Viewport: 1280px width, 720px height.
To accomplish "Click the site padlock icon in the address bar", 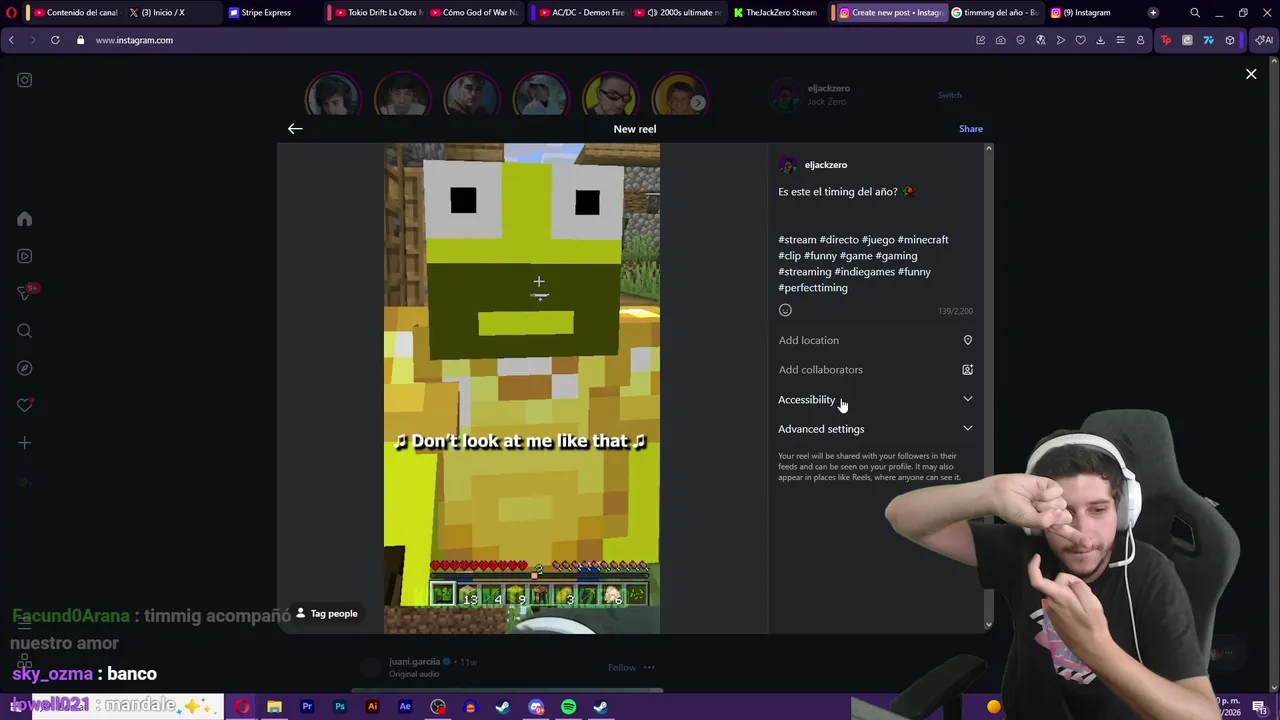I will click(81, 40).
